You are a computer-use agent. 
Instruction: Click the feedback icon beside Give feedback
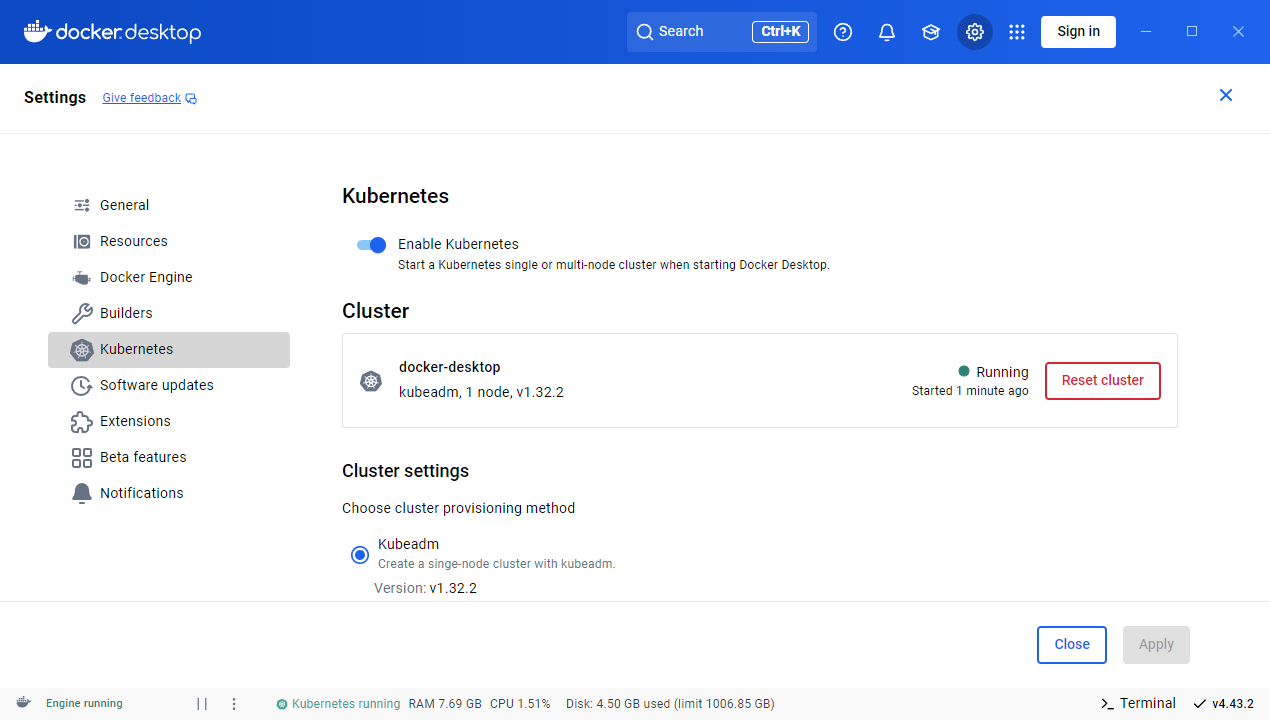coord(191,99)
